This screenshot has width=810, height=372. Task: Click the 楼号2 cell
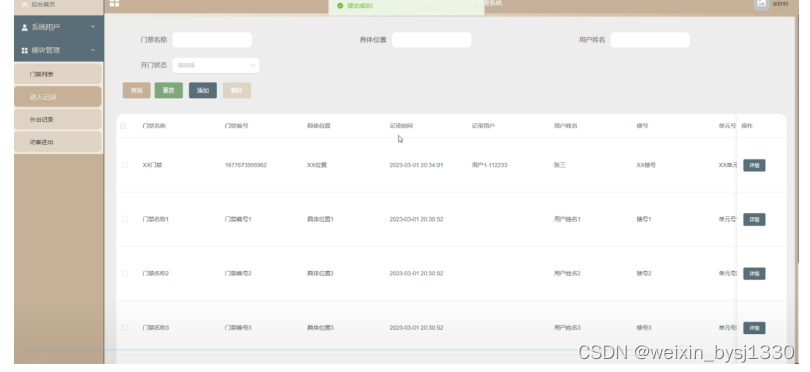point(644,273)
